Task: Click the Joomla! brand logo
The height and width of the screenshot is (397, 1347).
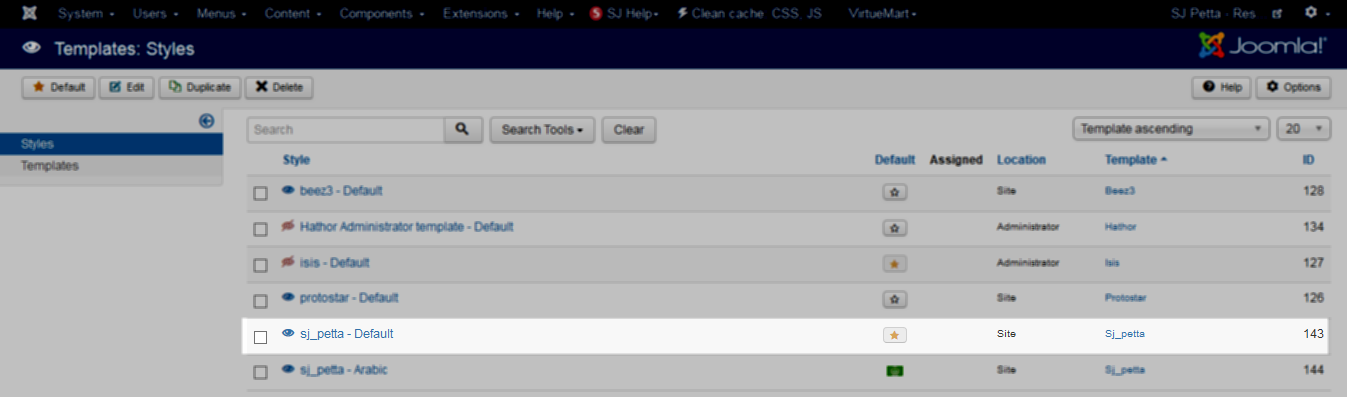Action: click(x=1262, y=46)
